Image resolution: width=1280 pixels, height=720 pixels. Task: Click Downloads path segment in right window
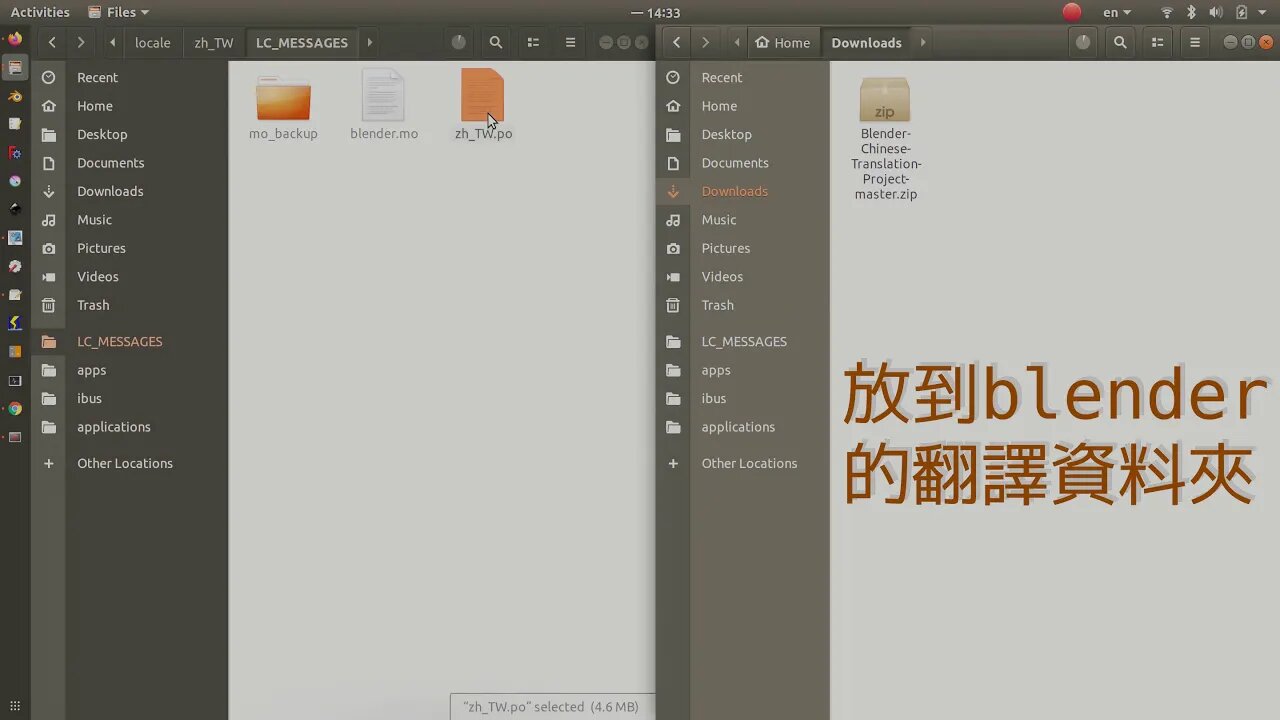(867, 43)
